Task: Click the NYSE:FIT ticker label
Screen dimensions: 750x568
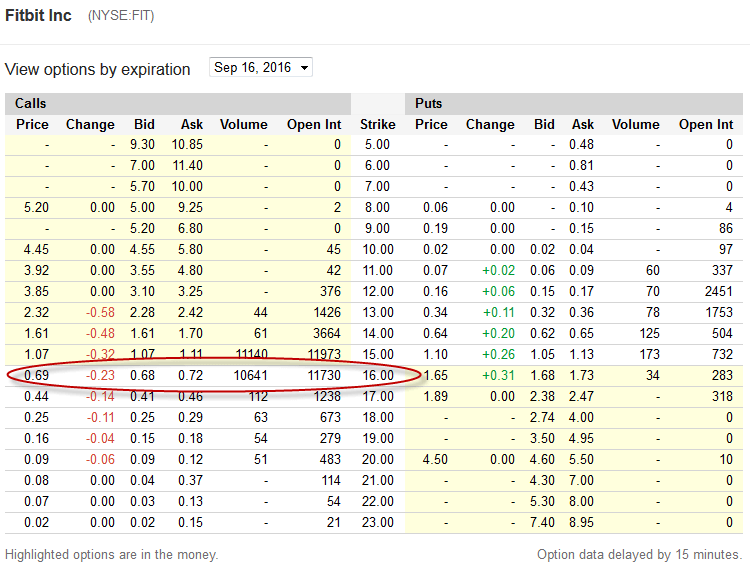Action: [121, 16]
